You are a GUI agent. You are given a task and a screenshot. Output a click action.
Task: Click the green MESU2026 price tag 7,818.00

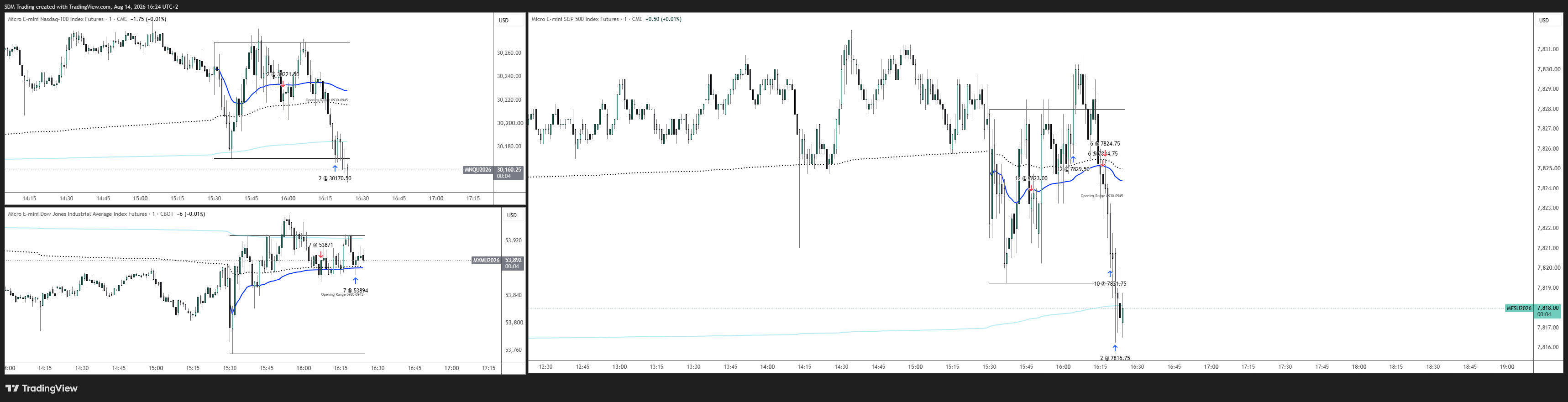point(1547,308)
